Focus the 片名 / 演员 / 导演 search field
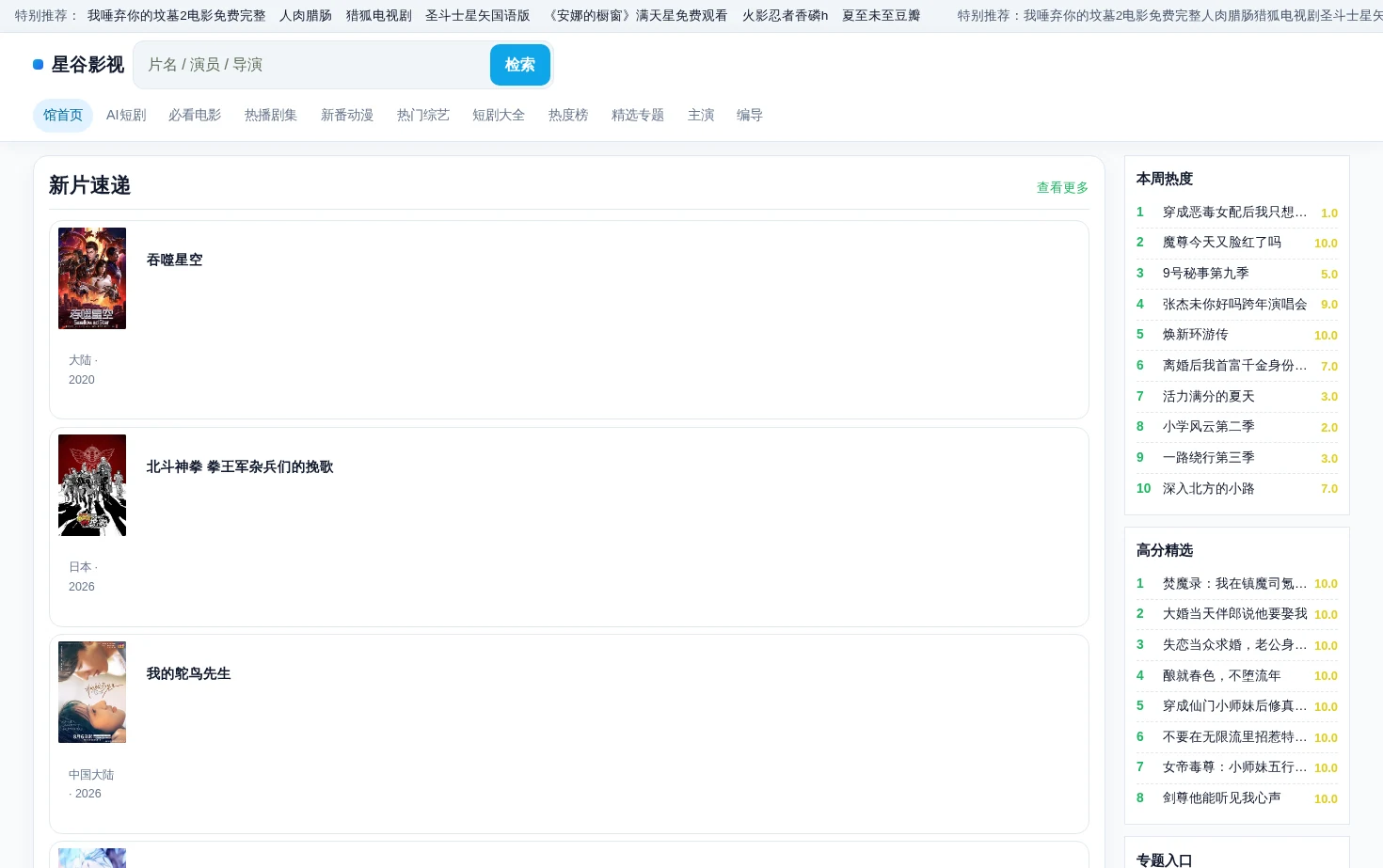This screenshot has width=1383, height=868. [313, 65]
